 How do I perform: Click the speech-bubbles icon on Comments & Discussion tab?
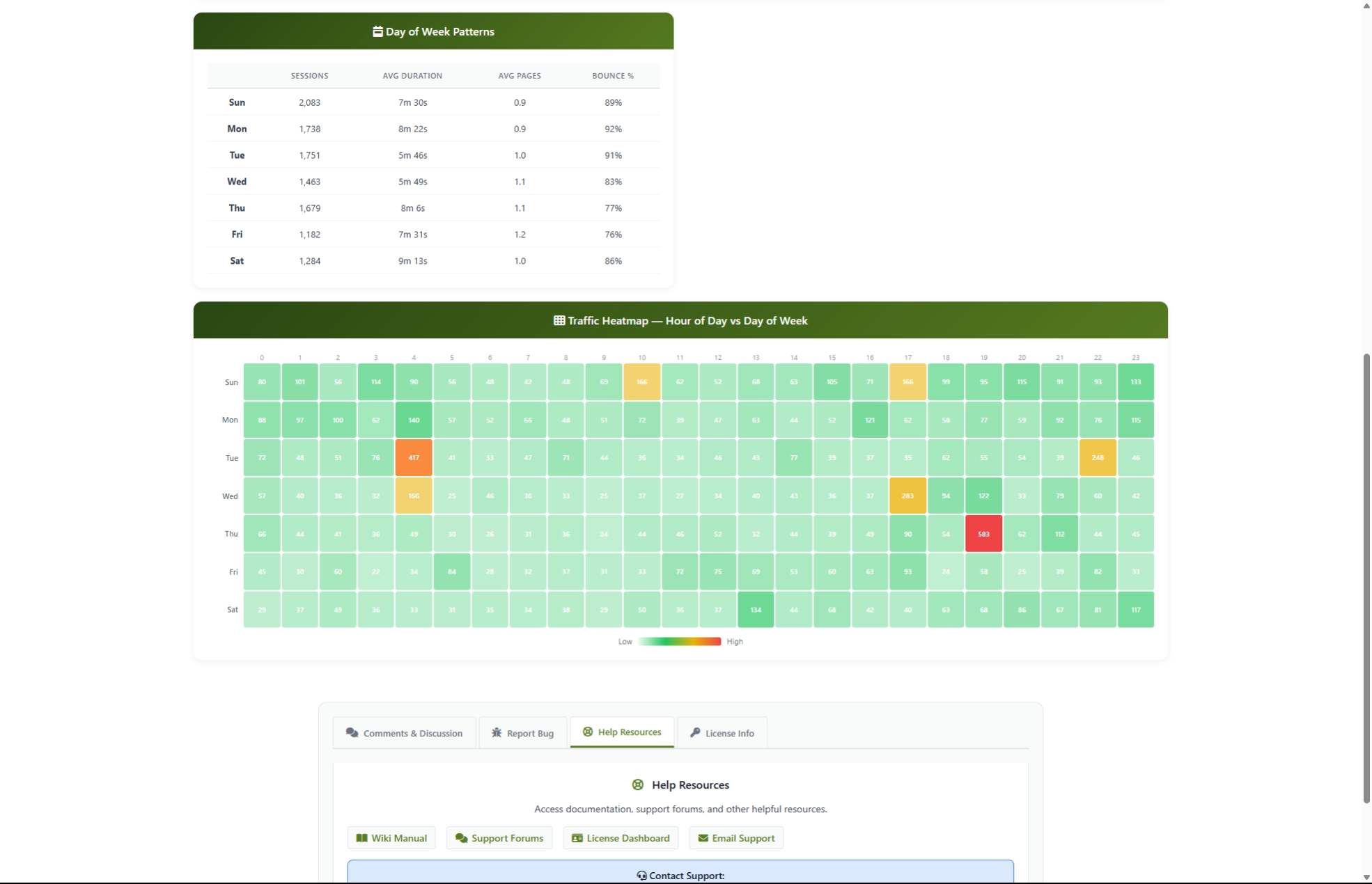click(x=351, y=733)
